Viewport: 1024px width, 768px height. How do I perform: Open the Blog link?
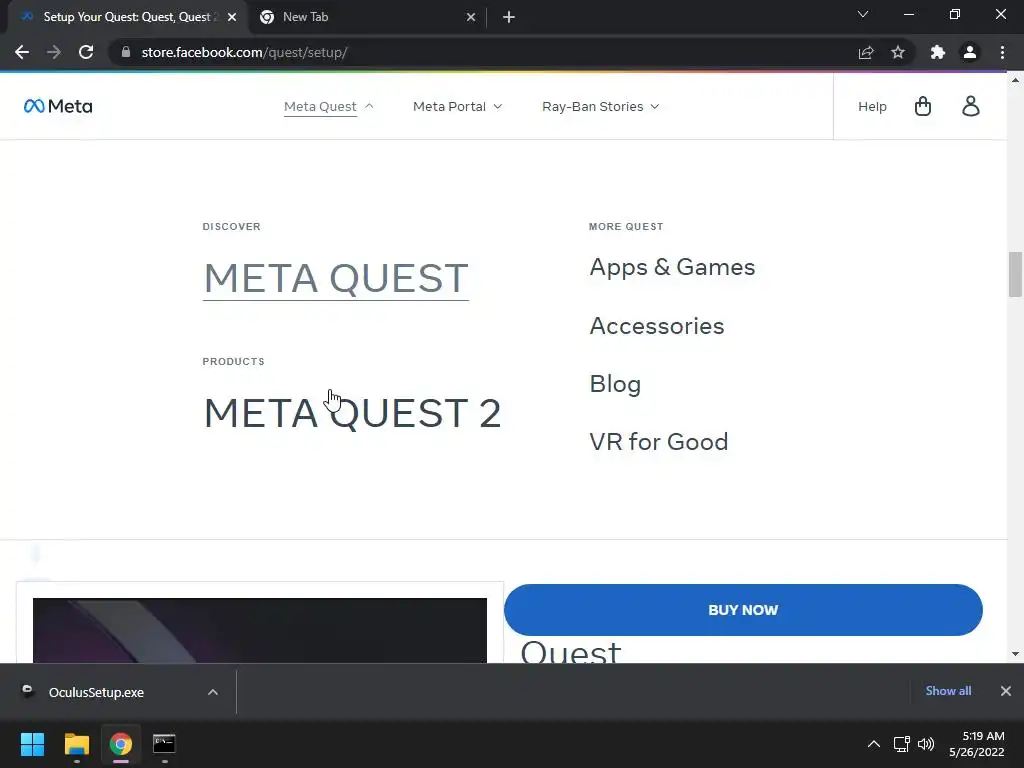click(615, 385)
